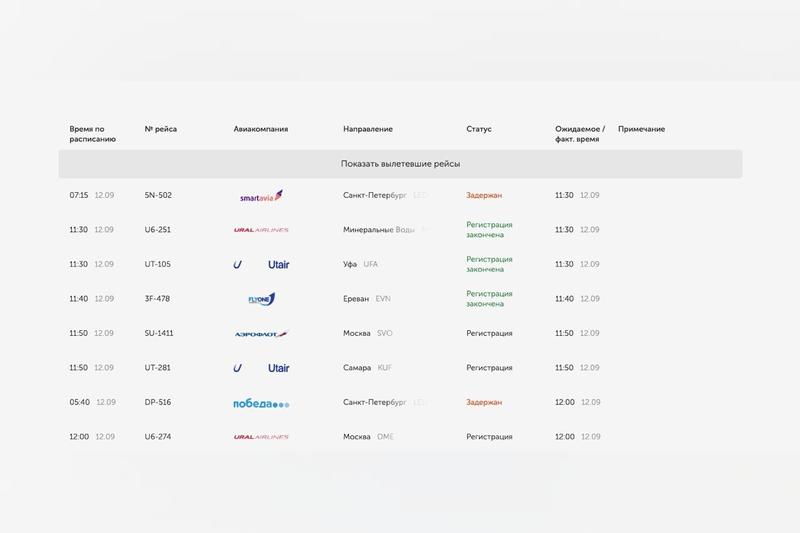The height and width of the screenshot is (533, 800).
Task: Click "Задержан" status of flight DP-516
Action: click(x=484, y=403)
